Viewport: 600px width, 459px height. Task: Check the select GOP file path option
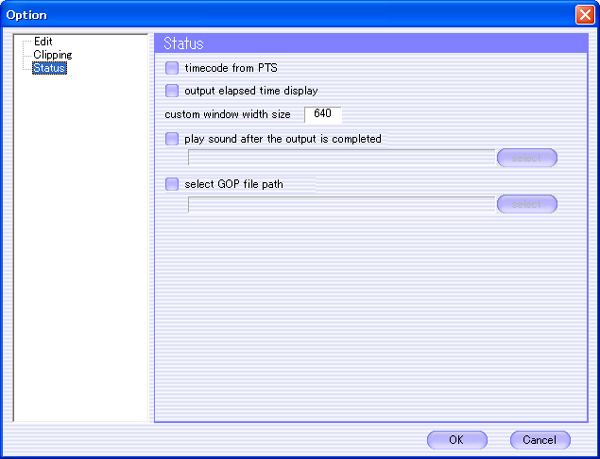pyautogui.click(x=172, y=184)
